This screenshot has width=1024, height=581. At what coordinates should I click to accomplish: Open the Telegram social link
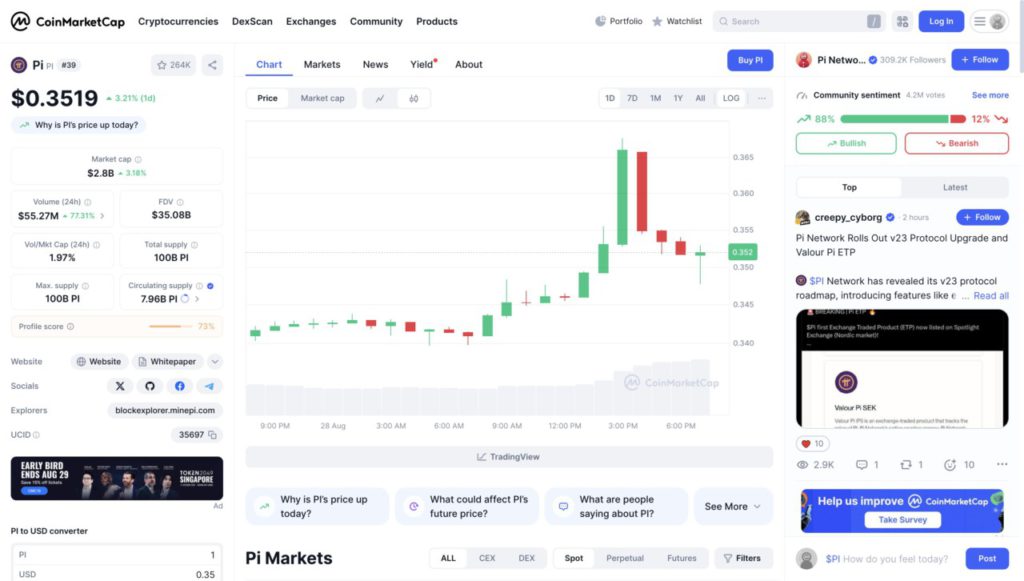(x=209, y=386)
